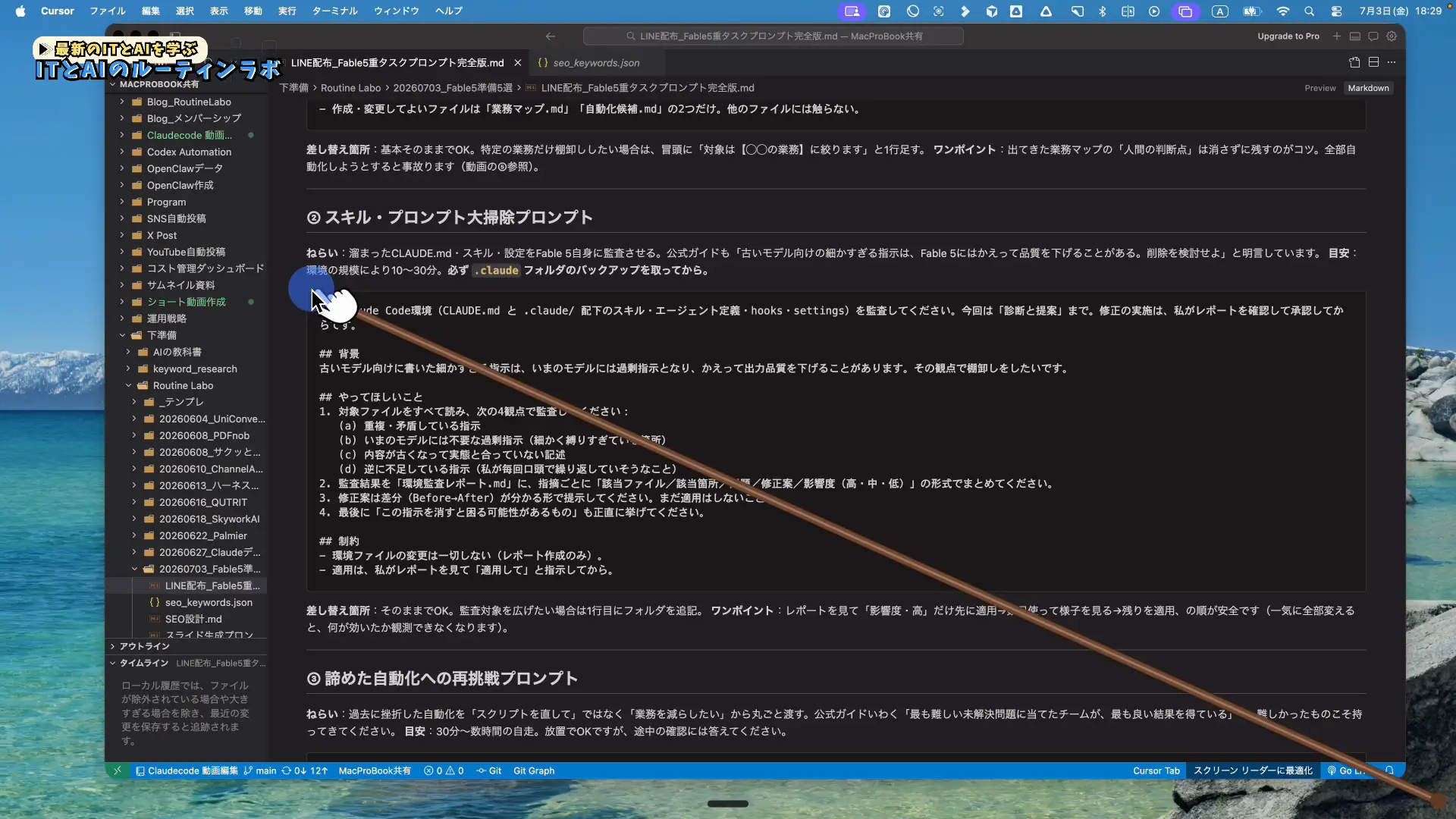
Task: Click Upgrade to Pro
Action: coord(1288,36)
